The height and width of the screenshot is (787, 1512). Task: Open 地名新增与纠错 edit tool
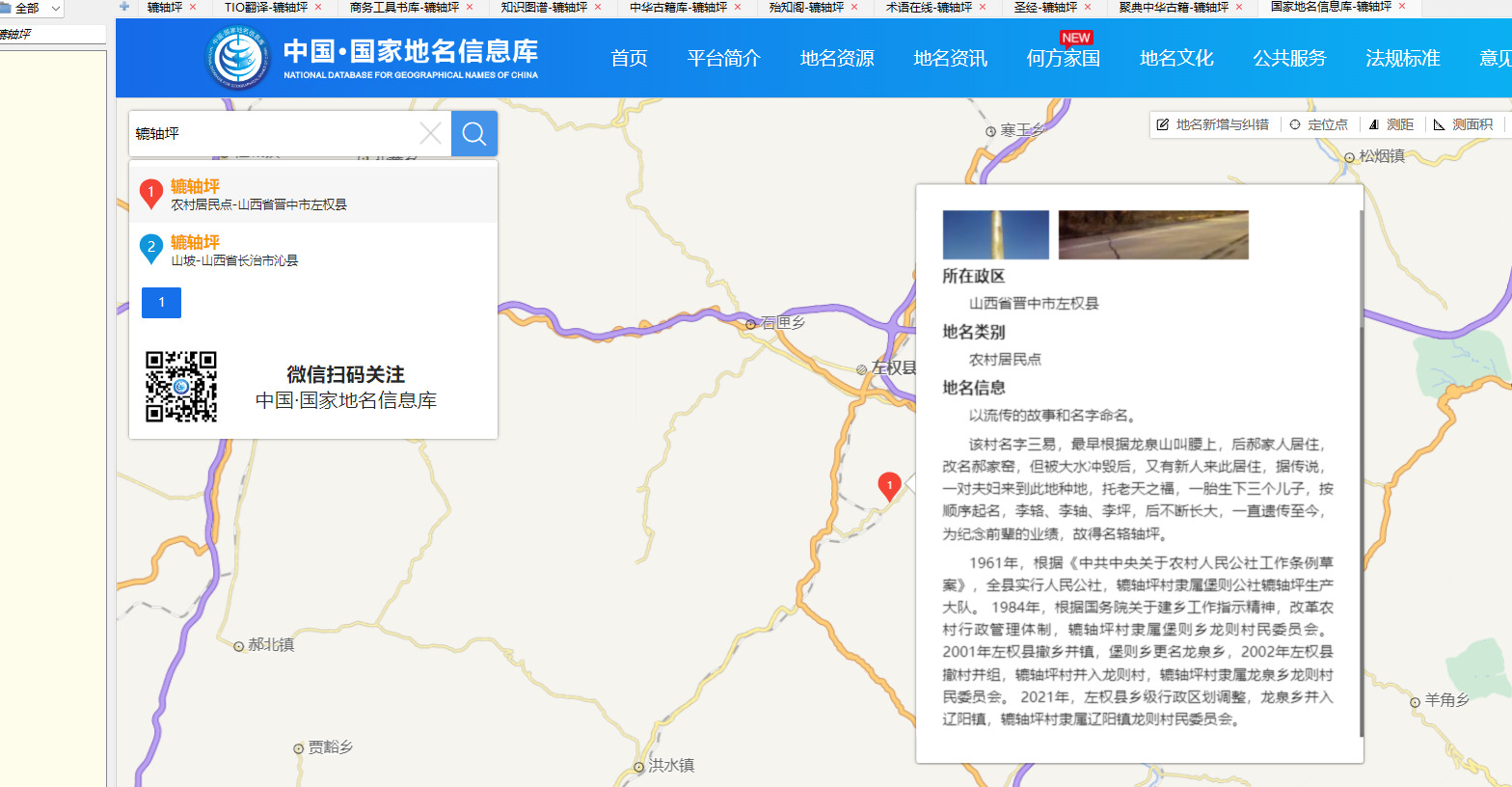(1212, 124)
